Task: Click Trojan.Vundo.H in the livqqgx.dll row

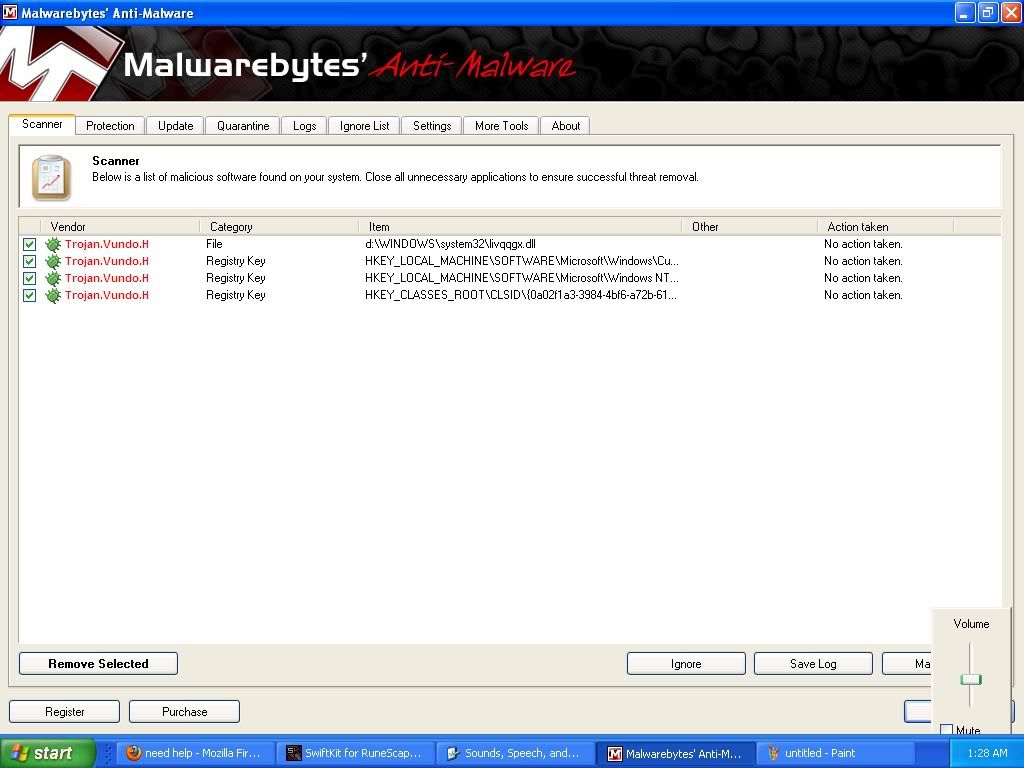Action: tap(106, 244)
